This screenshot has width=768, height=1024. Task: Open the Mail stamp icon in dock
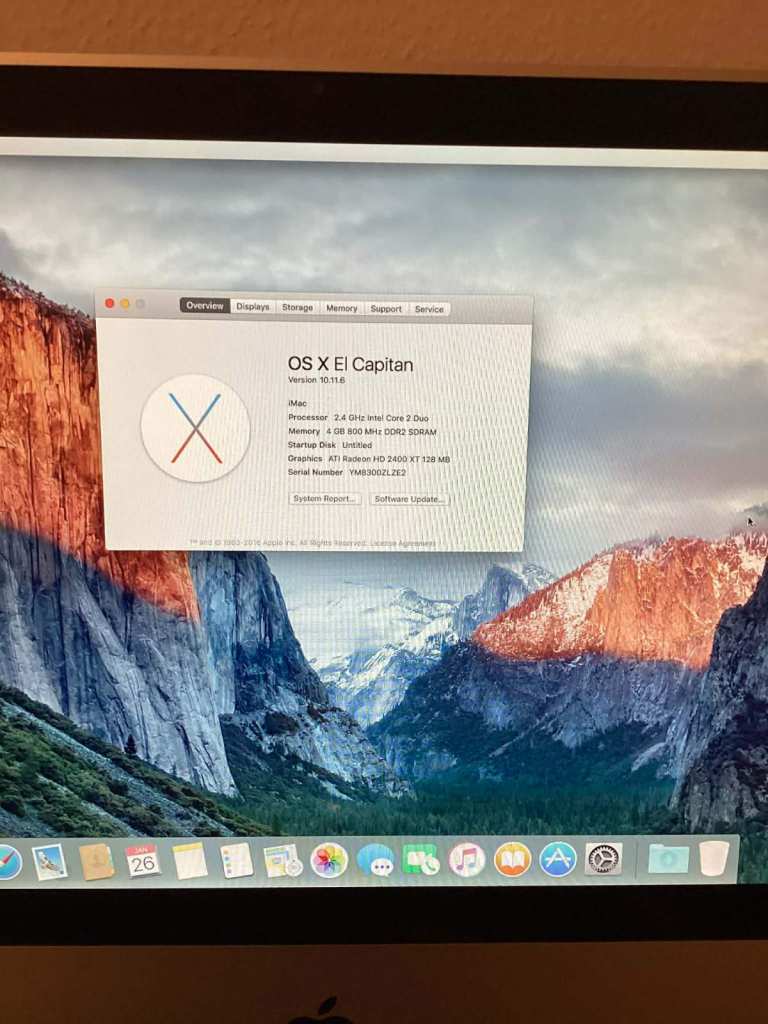pyautogui.click(x=50, y=862)
